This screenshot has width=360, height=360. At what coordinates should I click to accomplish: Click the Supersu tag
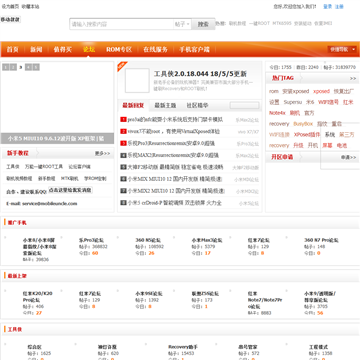(x=293, y=102)
